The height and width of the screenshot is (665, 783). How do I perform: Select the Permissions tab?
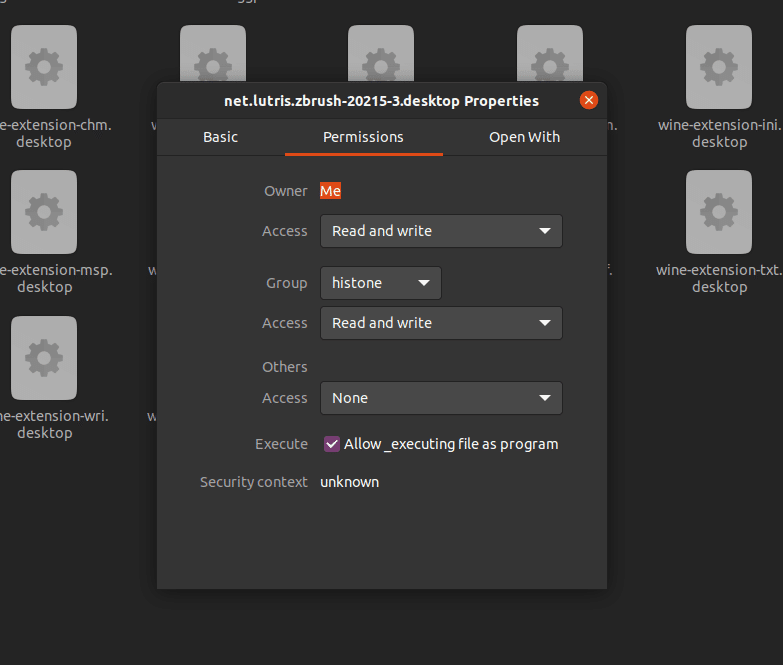coord(364,137)
